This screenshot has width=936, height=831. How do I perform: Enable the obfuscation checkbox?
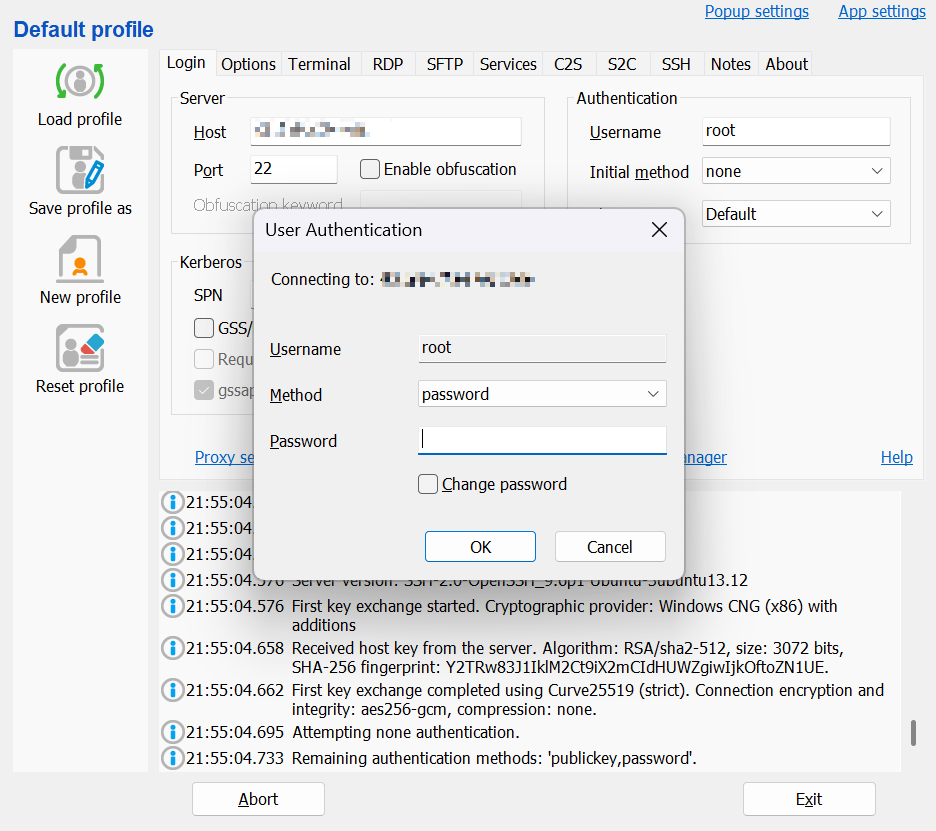click(x=370, y=169)
